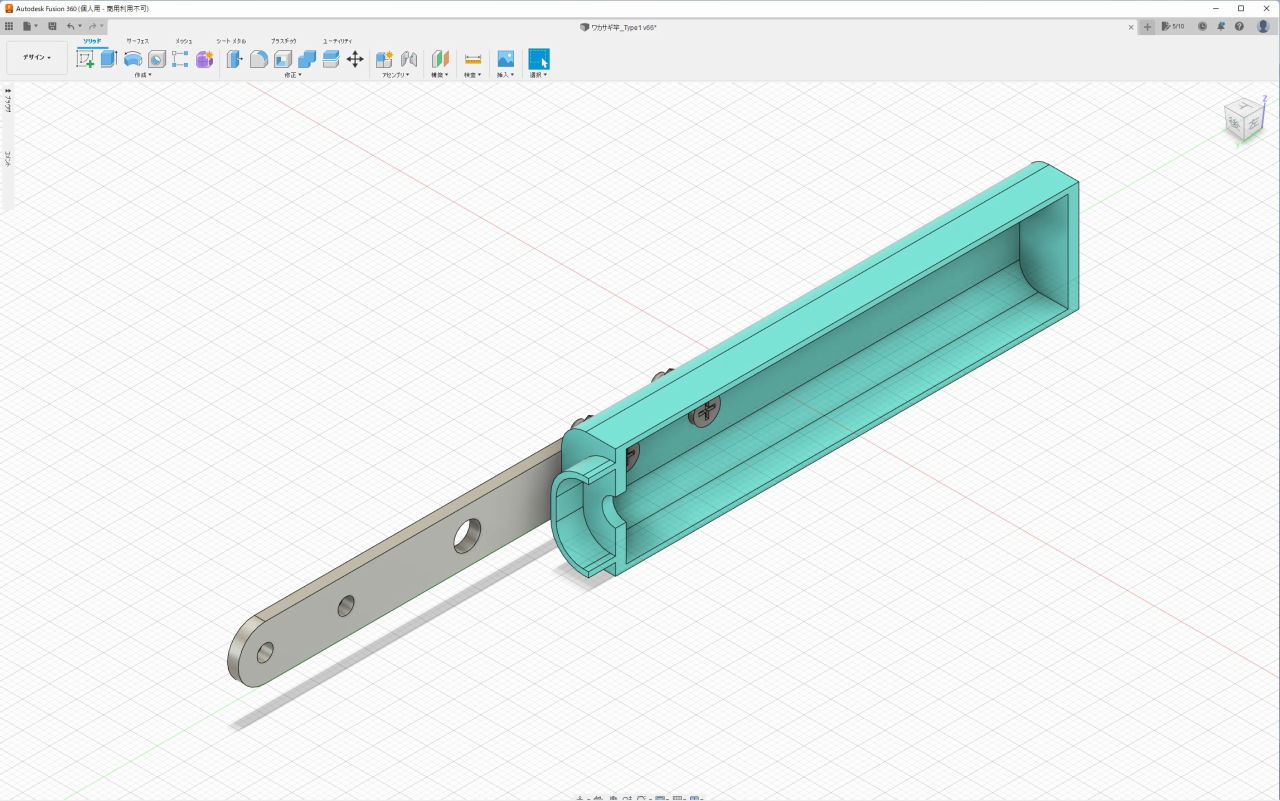Undo the last action
Screen dimensions: 1280x801
71,26
